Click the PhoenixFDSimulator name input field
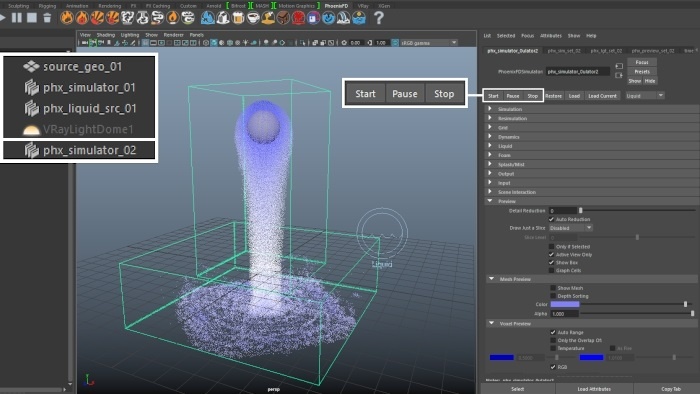700x394 pixels. (x=578, y=71)
